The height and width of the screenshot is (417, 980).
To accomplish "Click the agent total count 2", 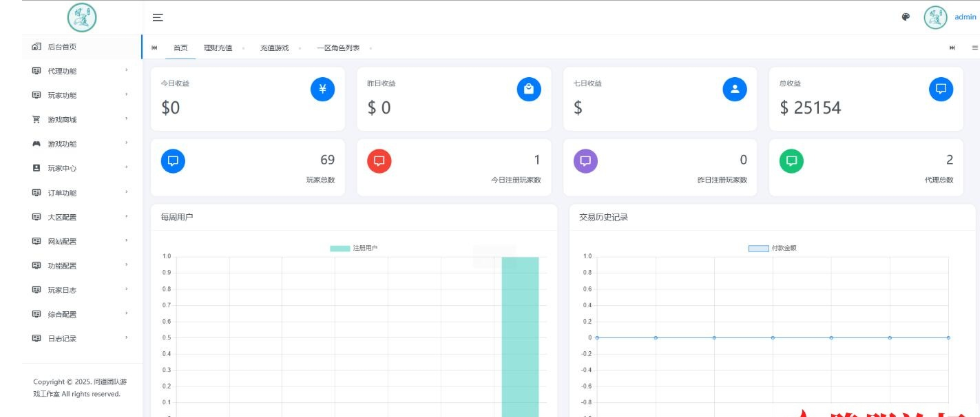I will pos(950,160).
